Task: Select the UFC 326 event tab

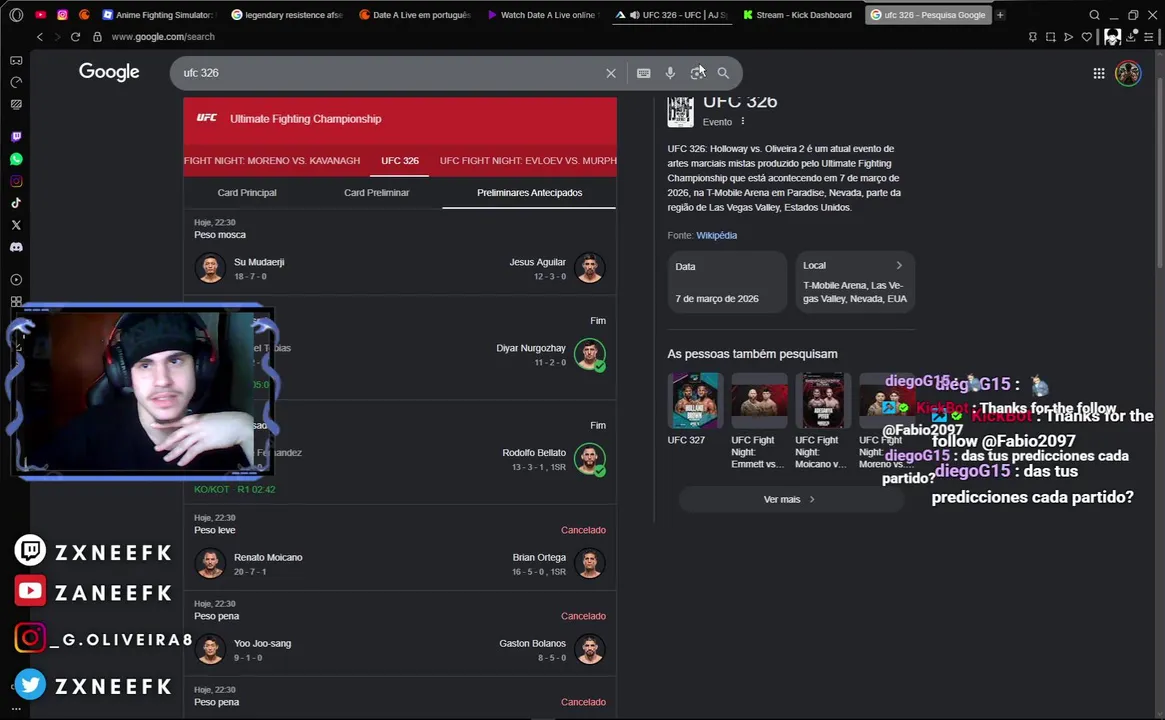Action: (x=400, y=160)
